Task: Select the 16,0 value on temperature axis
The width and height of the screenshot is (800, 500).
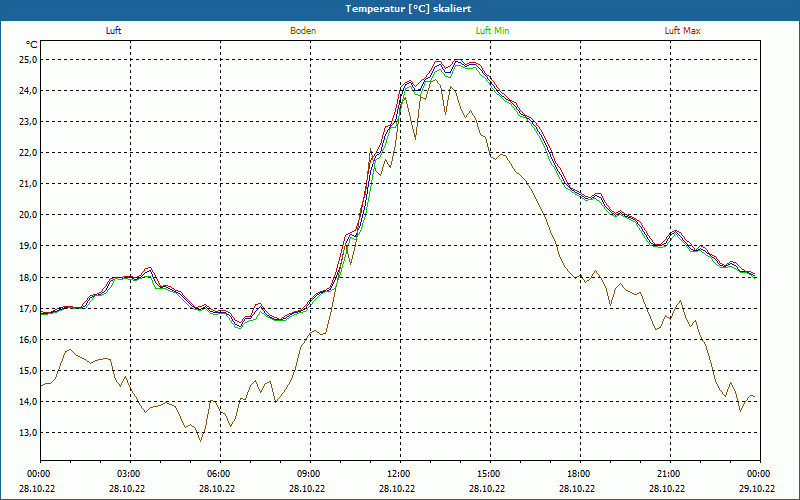Action: [x=29, y=340]
